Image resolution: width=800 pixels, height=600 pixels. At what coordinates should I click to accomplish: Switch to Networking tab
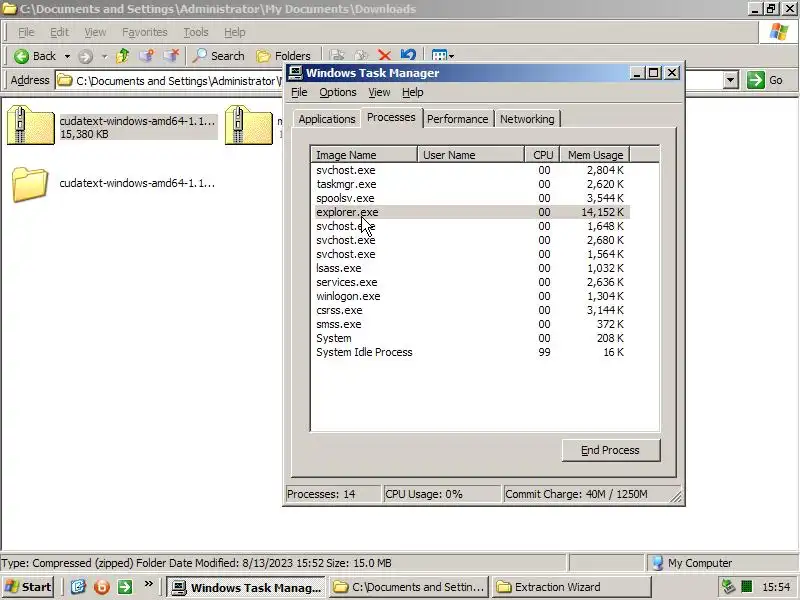tap(527, 119)
